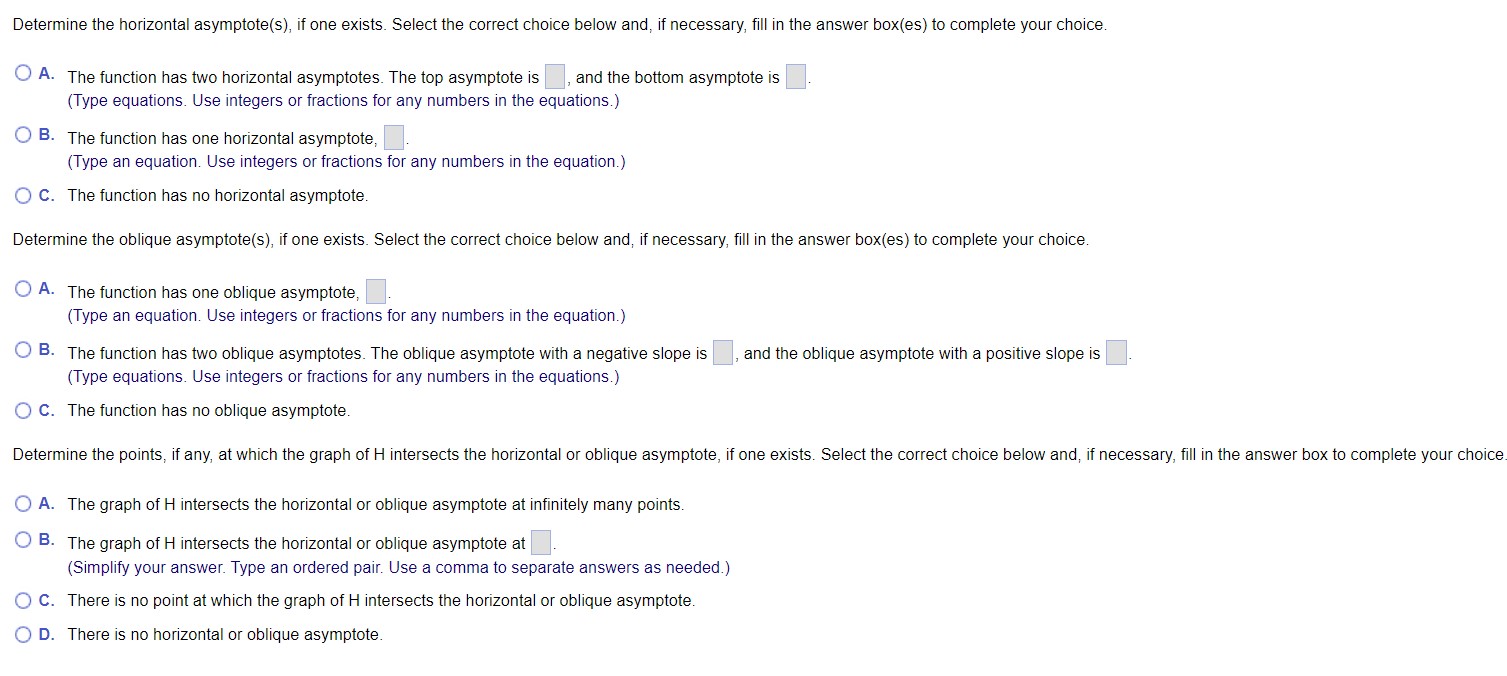The width and height of the screenshot is (1507, 676).
Task: Click the infinitely many points choice text
Action: click(x=375, y=504)
